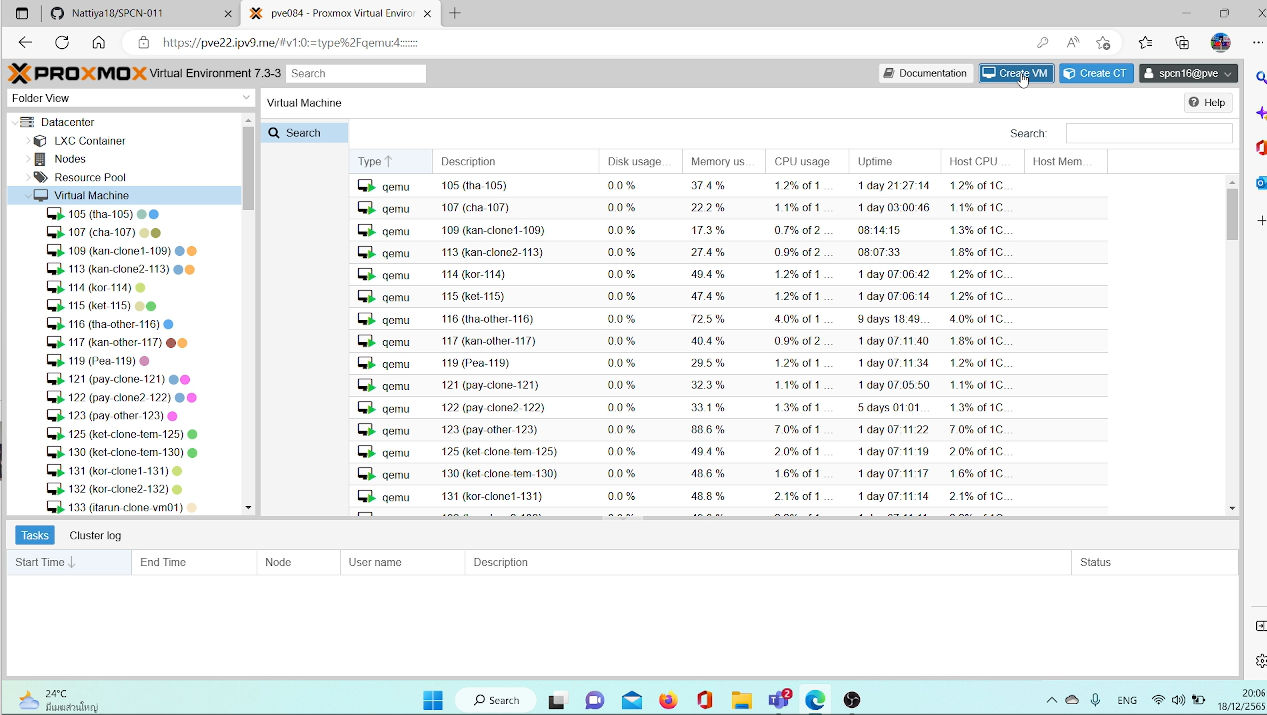Click the resource tree scrollbar thumb
Image resolution: width=1267 pixels, height=715 pixels.
point(248,168)
